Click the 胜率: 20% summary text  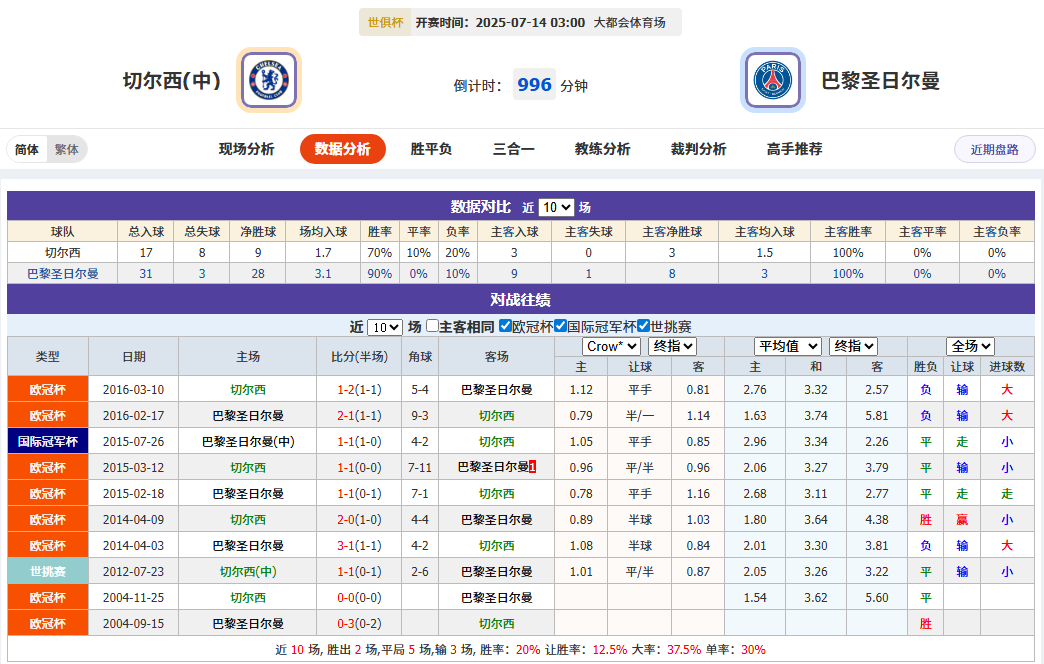coord(510,649)
